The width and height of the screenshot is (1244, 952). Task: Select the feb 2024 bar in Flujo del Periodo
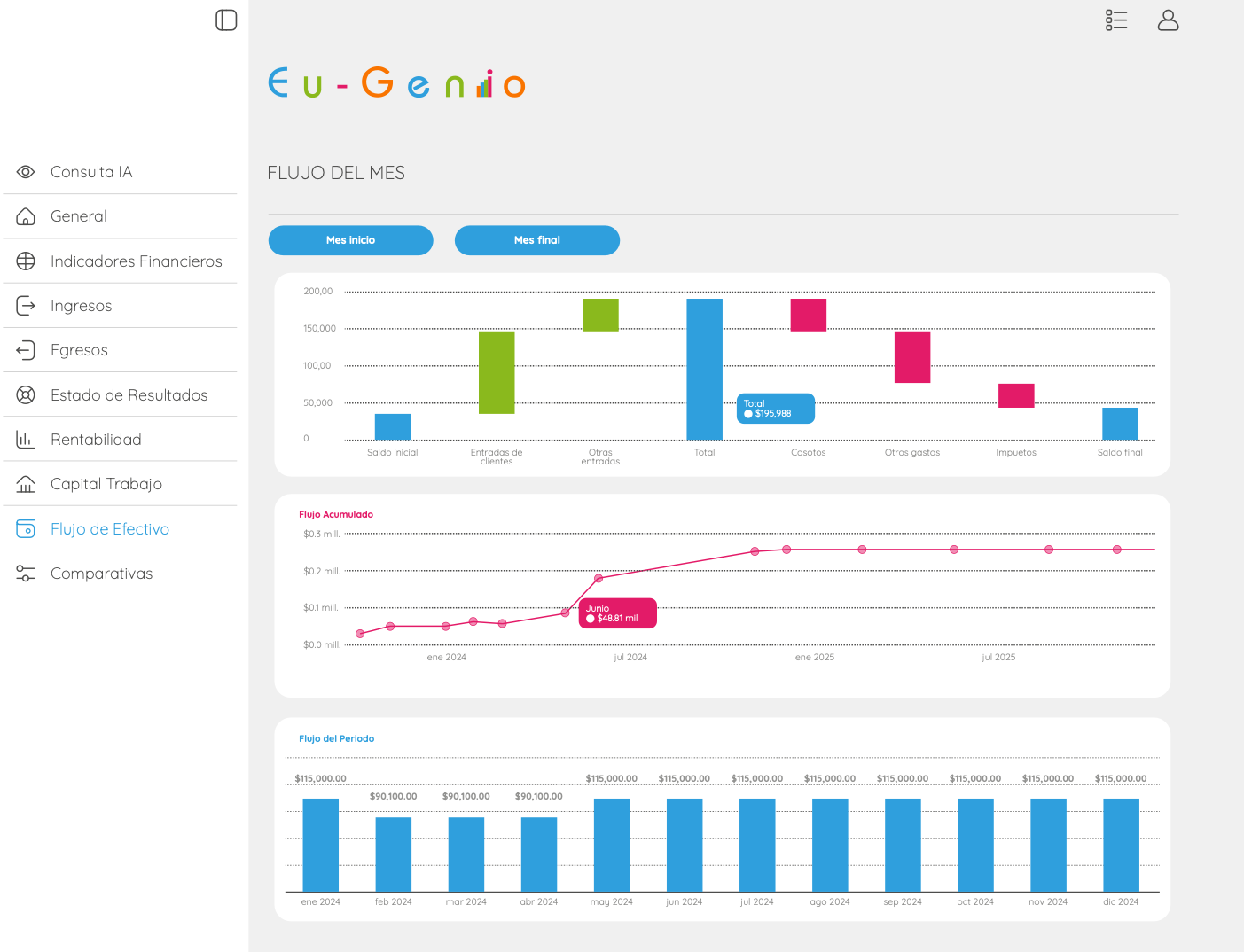[394, 854]
